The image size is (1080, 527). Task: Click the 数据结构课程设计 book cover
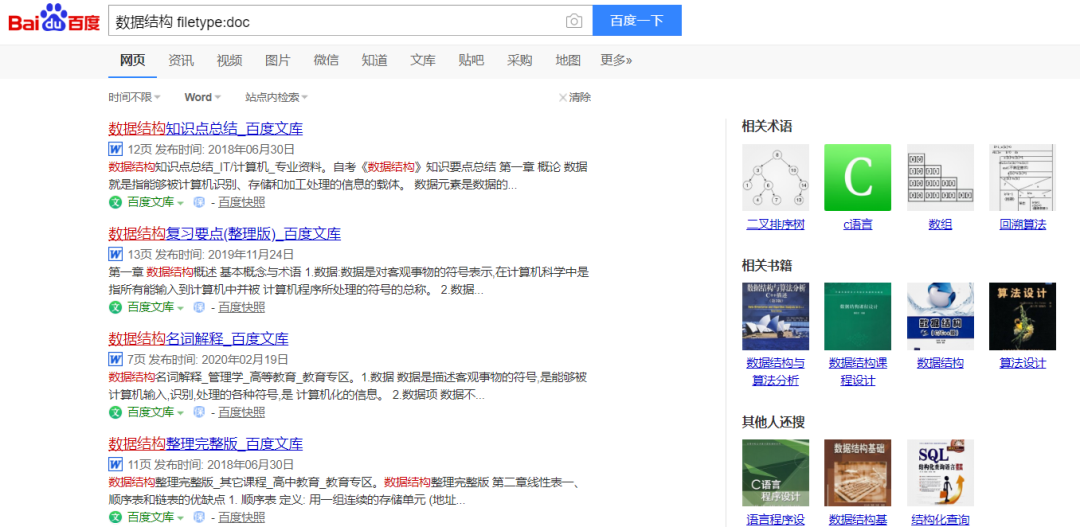pos(858,316)
